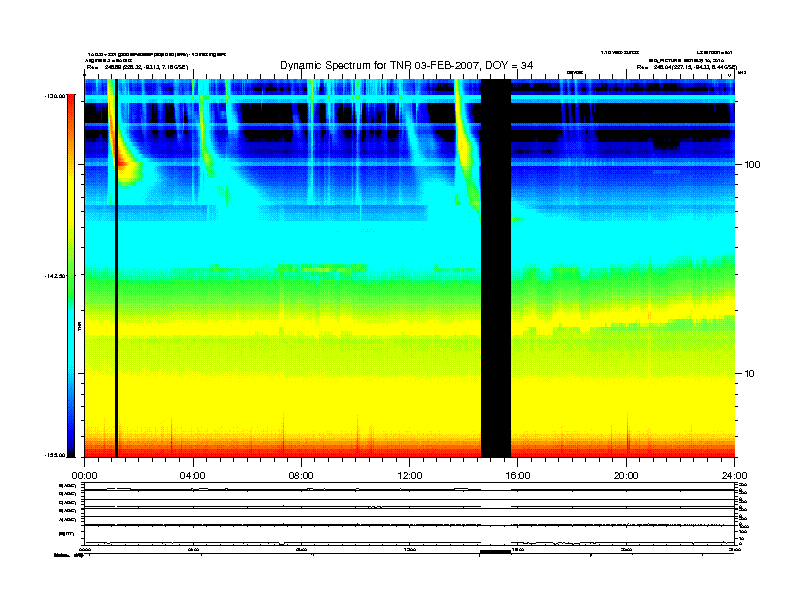Click the 24:00 time axis label
The height and width of the screenshot is (612, 792).
[x=735, y=476]
